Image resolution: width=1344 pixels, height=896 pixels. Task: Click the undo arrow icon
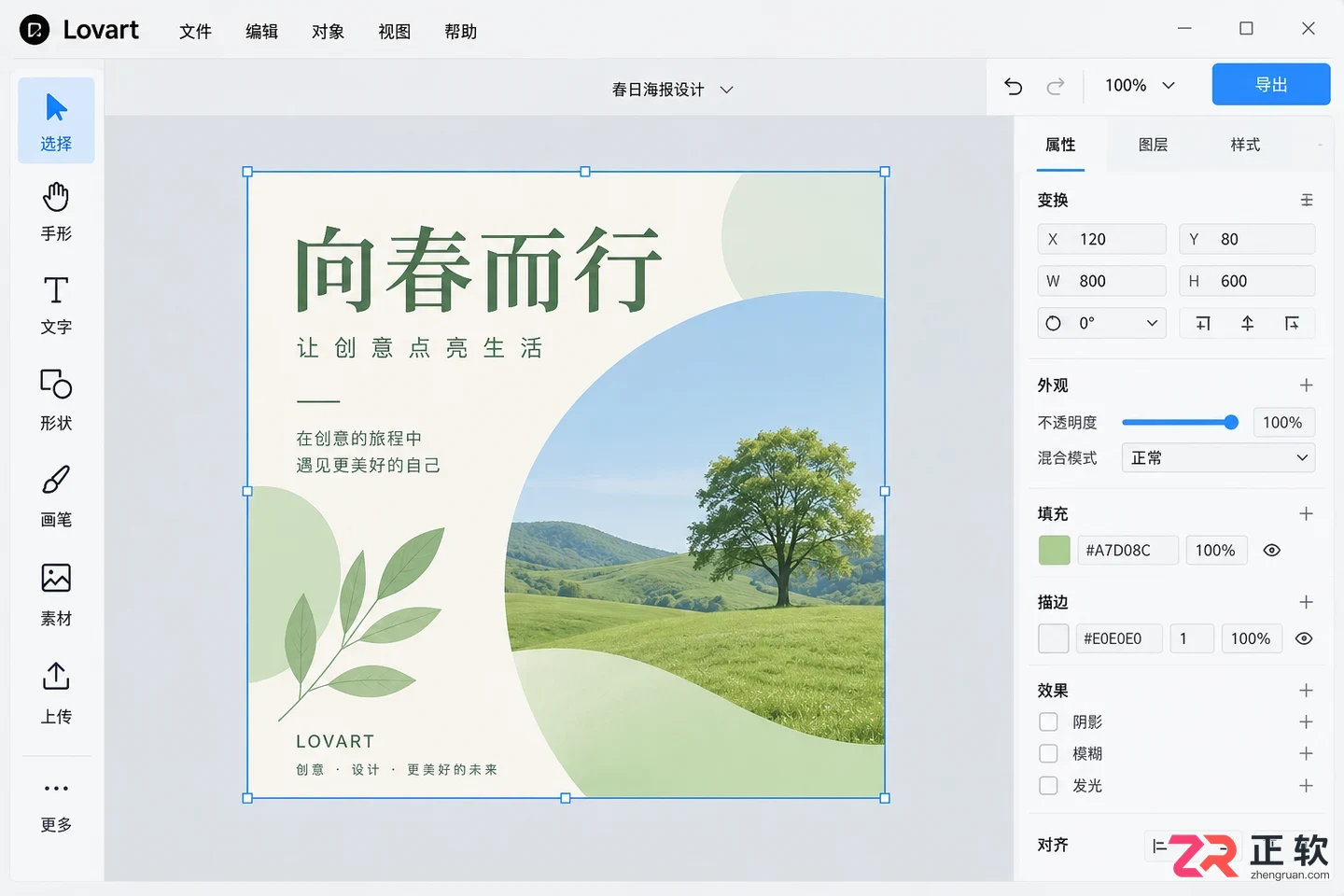1014,86
